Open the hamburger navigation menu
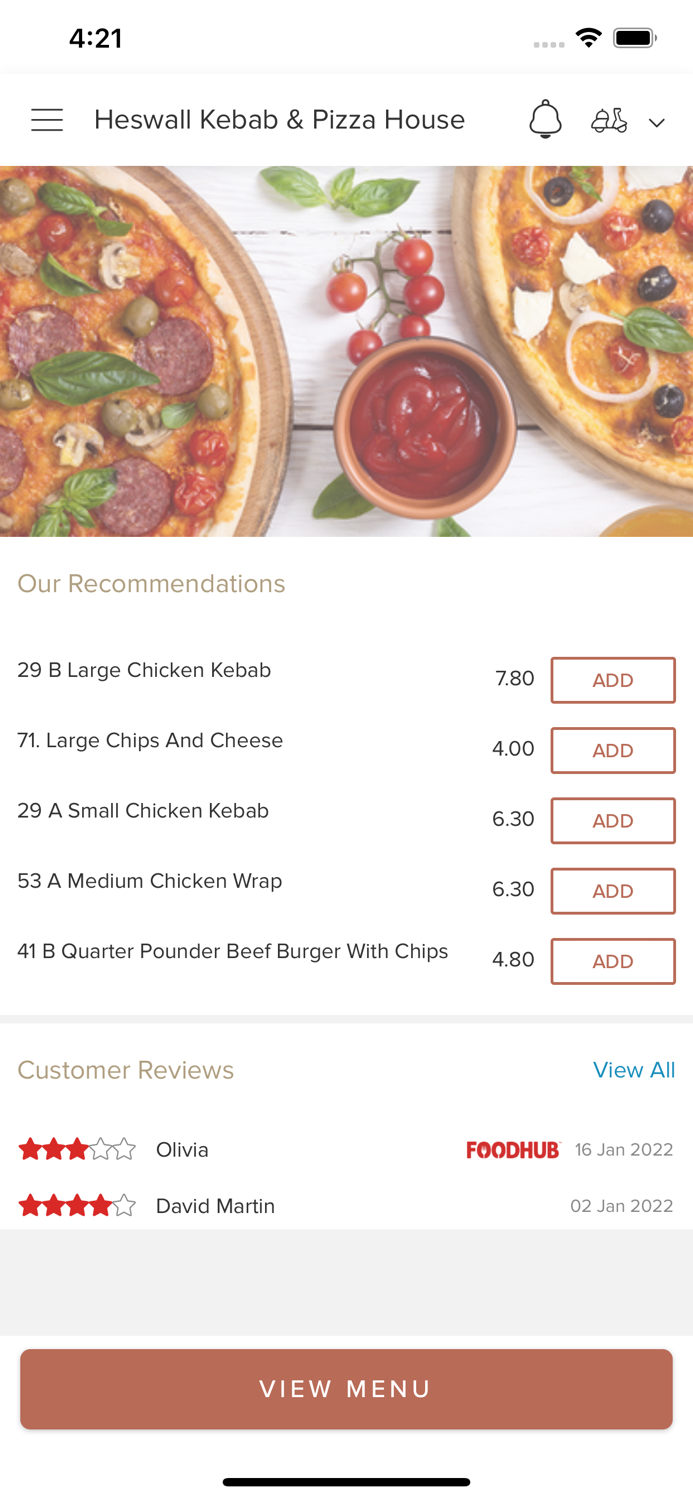Screen dimensions: 693x1500 click(x=46, y=119)
